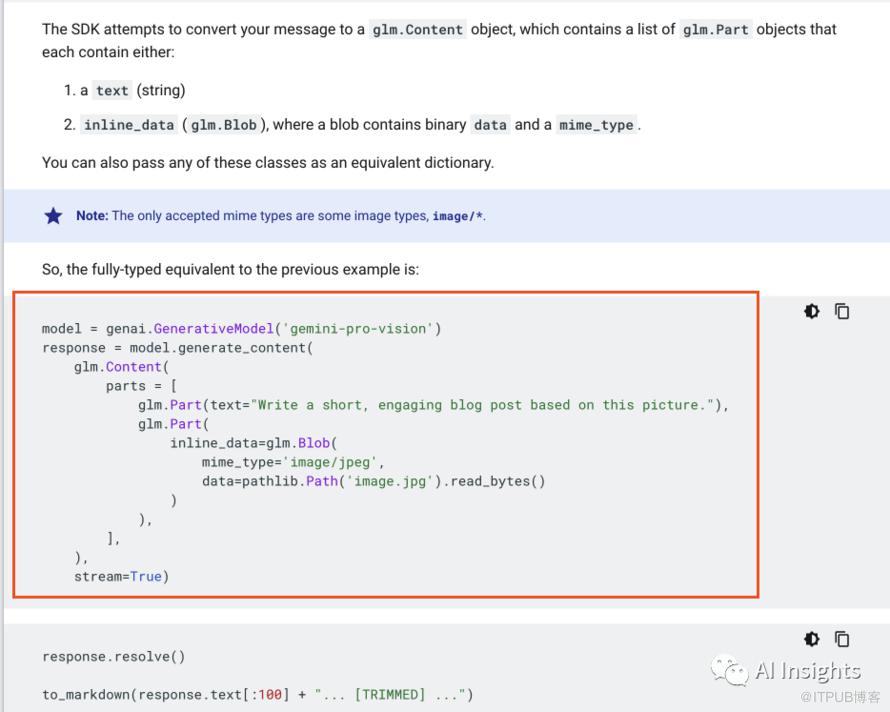Copy the response.resolve() code block
The height and width of the screenshot is (712, 890).
click(x=842, y=639)
